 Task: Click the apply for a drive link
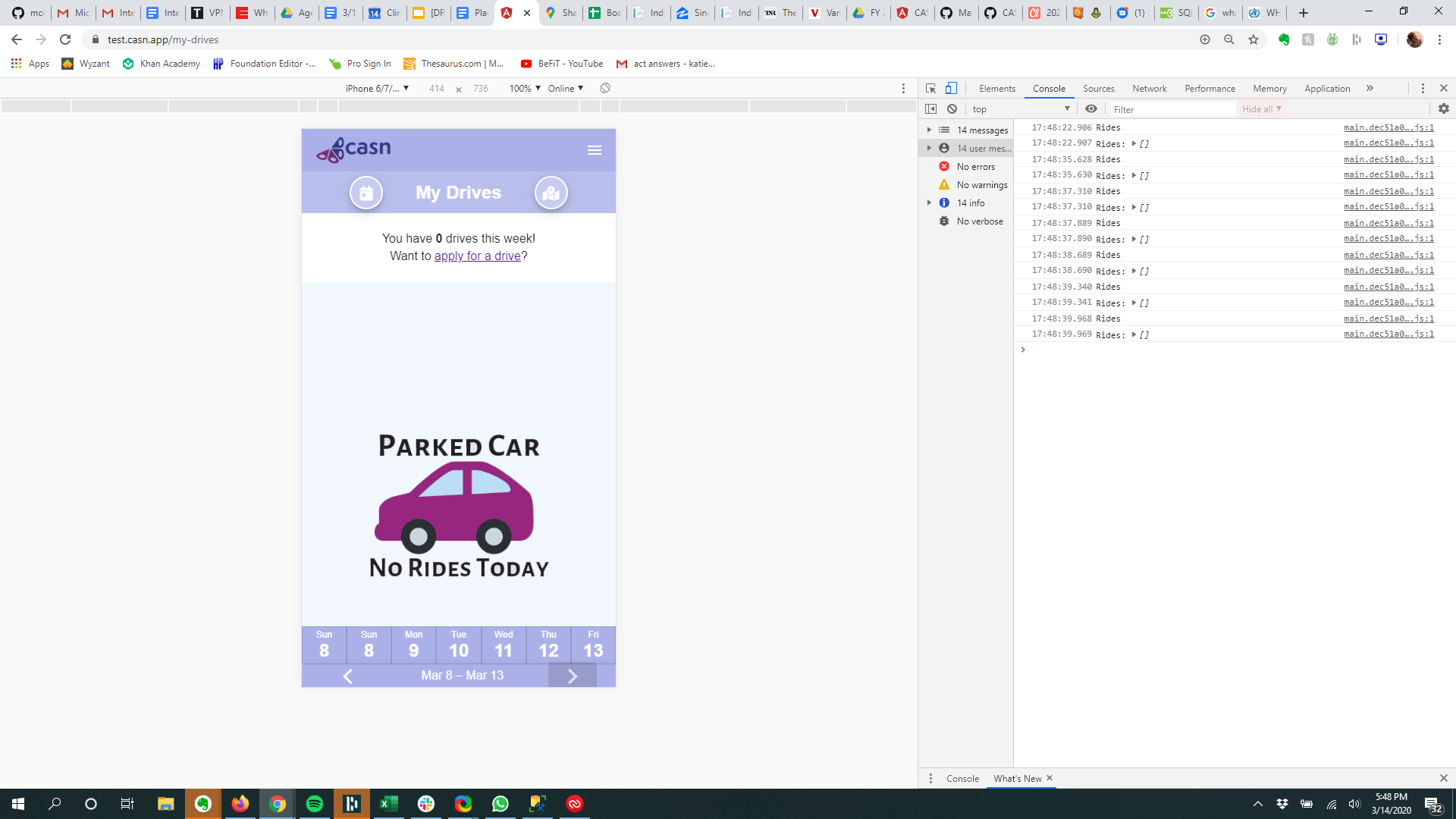(477, 256)
